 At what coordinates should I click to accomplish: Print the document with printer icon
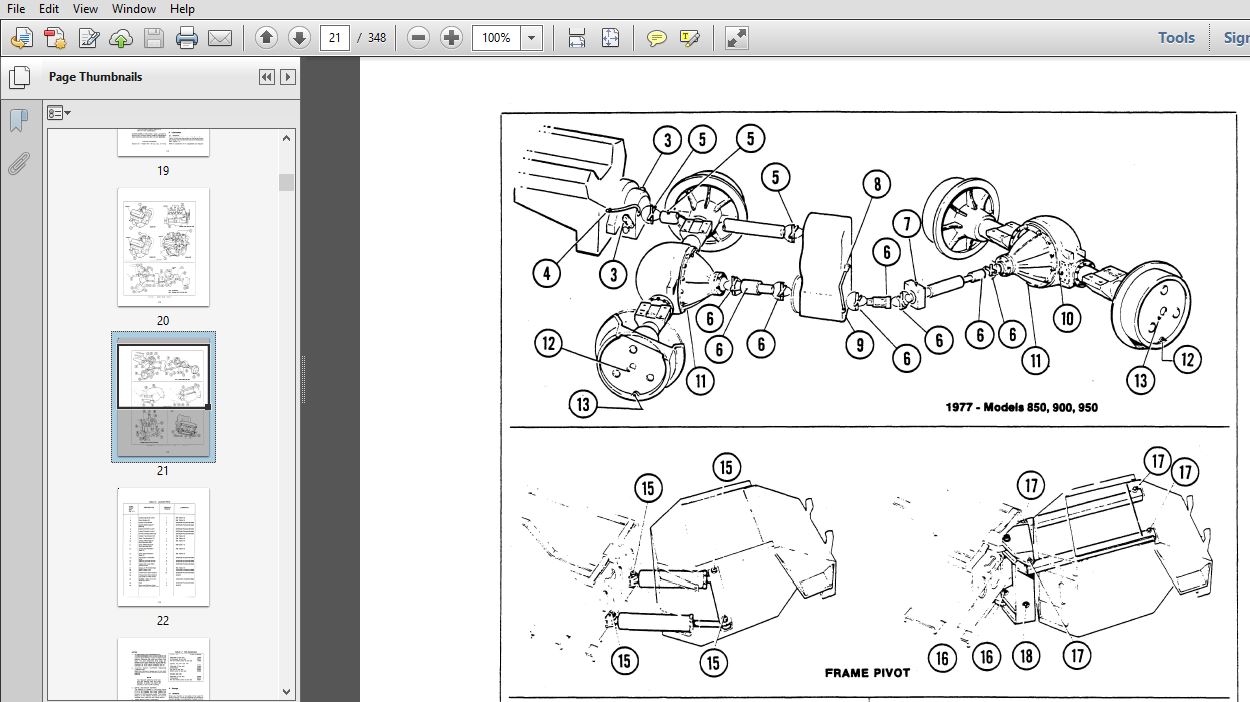(187, 38)
